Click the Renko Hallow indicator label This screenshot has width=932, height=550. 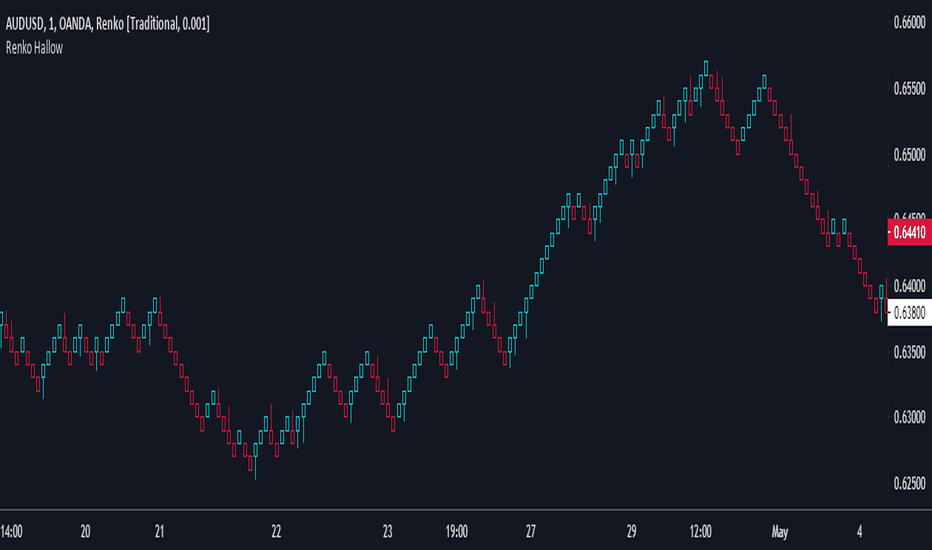[34, 48]
